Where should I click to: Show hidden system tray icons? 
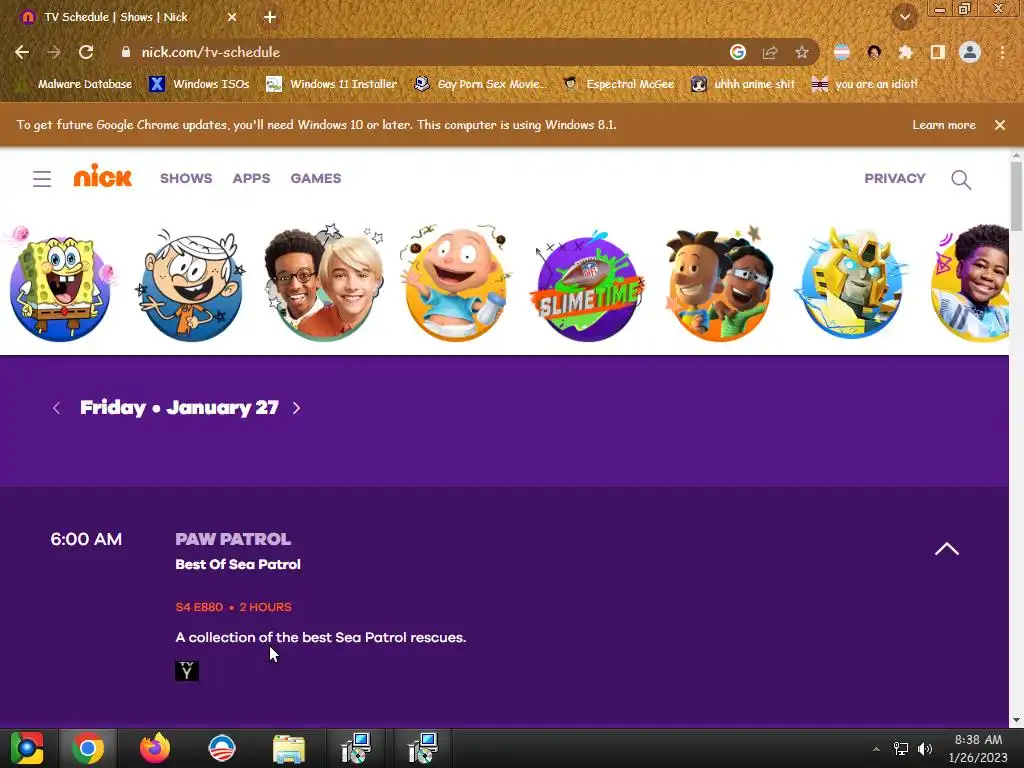876,749
